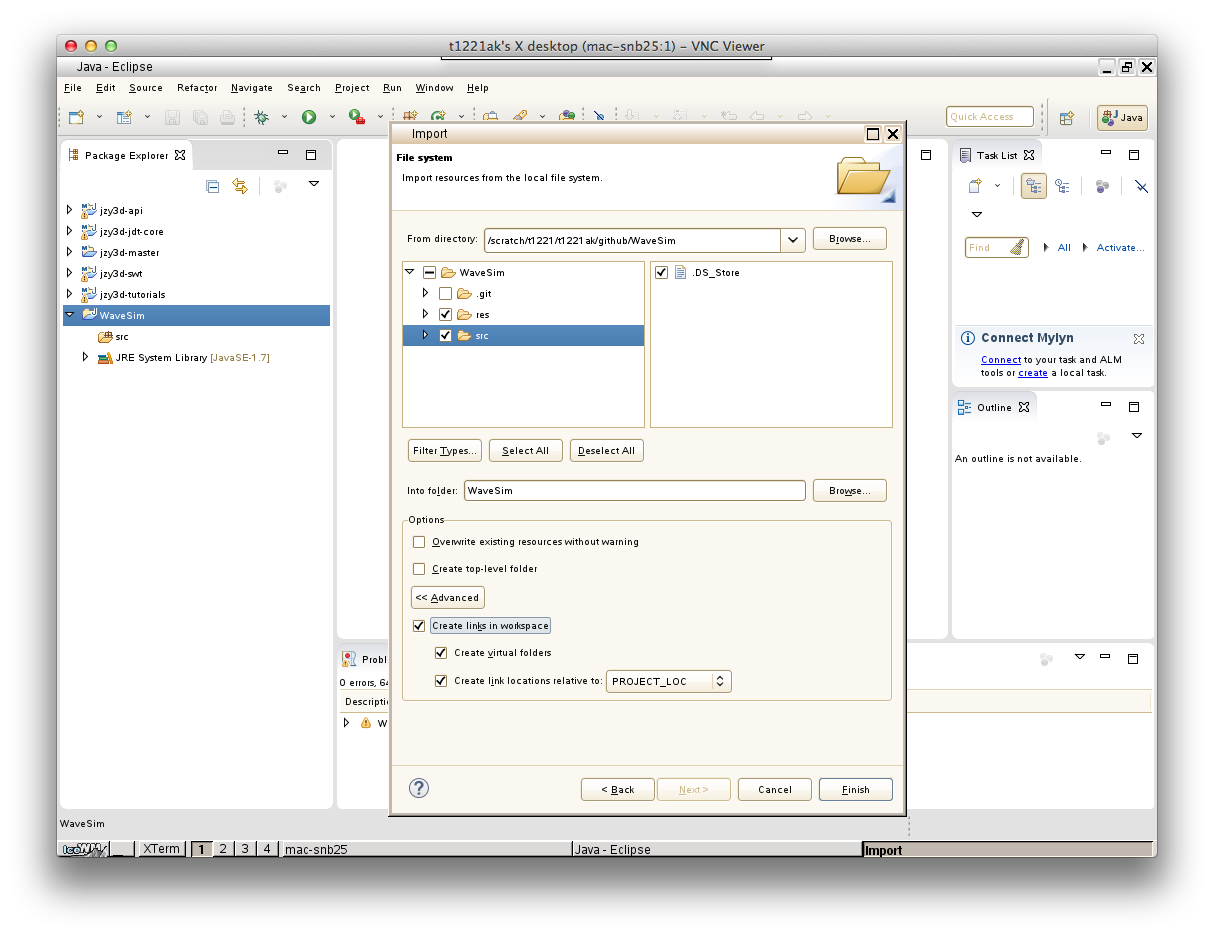Viewport: 1214px width, 936px height.
Task: Enable Overwrite existing resources without warning
Action: pyautogui.click(x=419, y=542)
